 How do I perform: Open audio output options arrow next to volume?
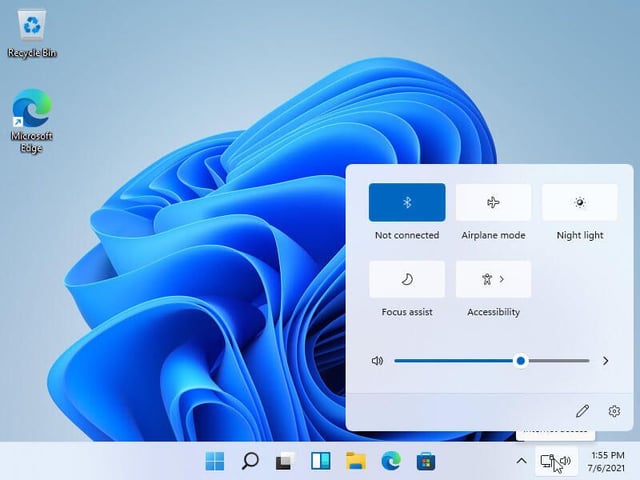tap(605, 361)
